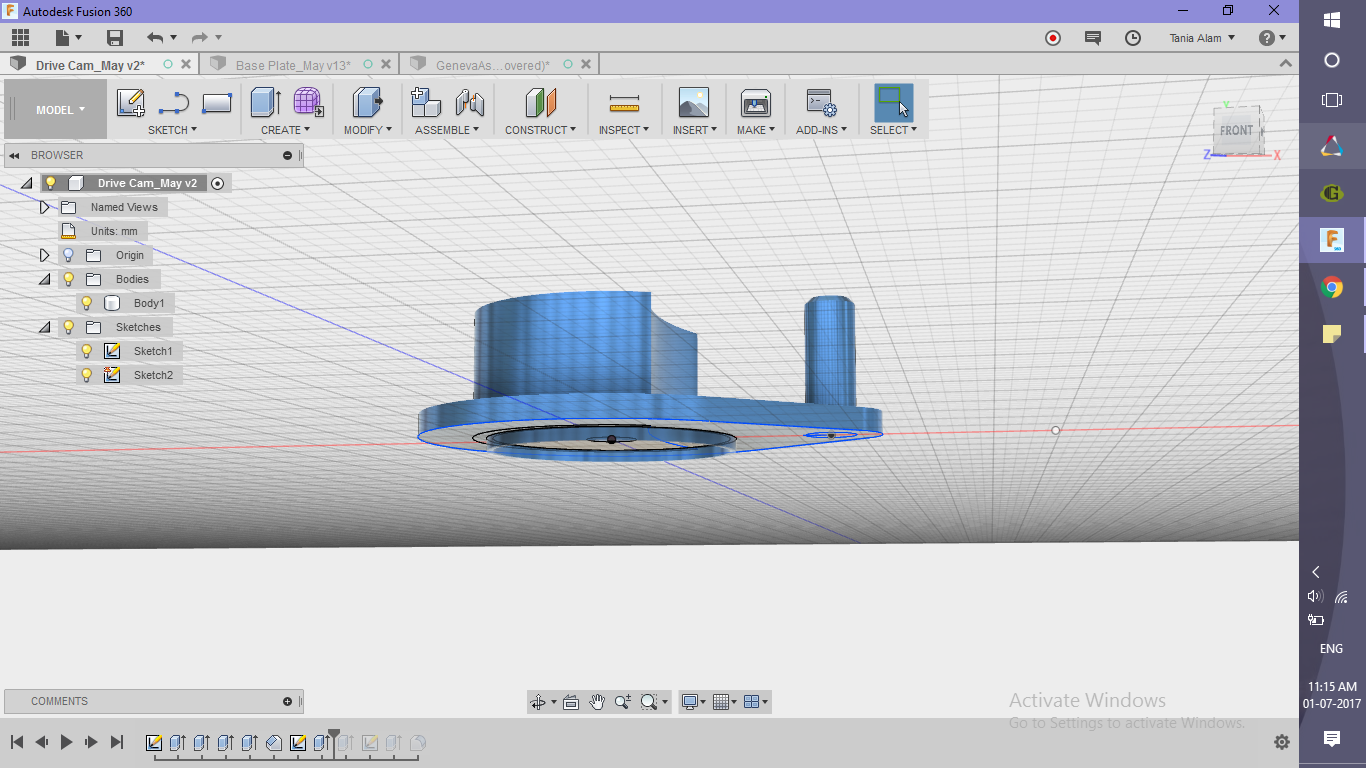Click the Offset Plane construct icon
The image size is (1366, 768).
[540, 103]
